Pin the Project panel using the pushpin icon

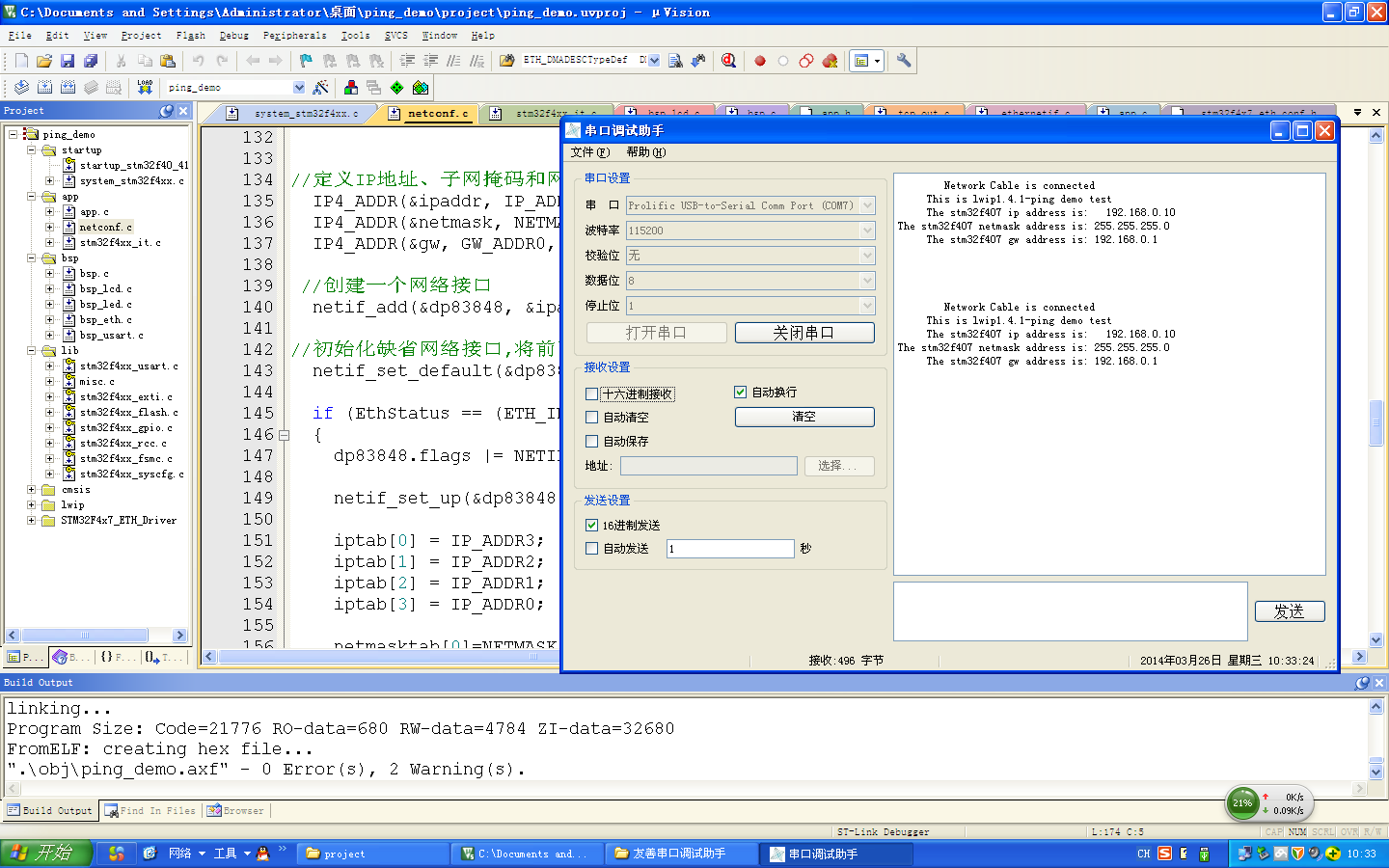(166, 111)
